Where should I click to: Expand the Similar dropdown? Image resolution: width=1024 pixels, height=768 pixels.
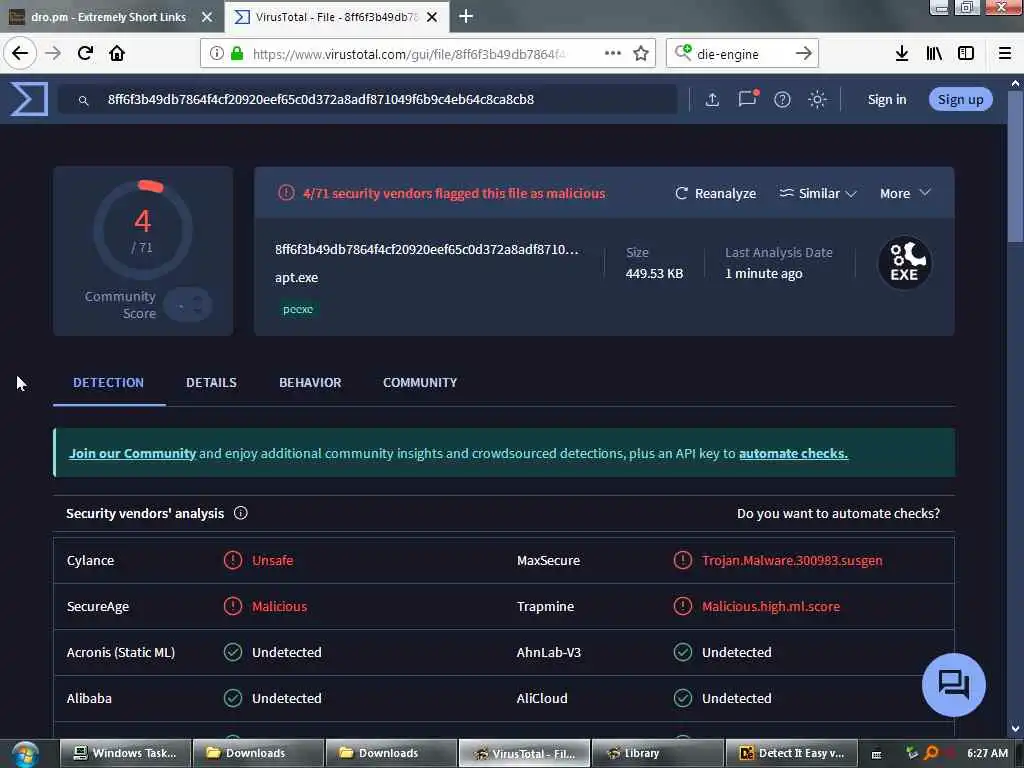tap(818, 193)
